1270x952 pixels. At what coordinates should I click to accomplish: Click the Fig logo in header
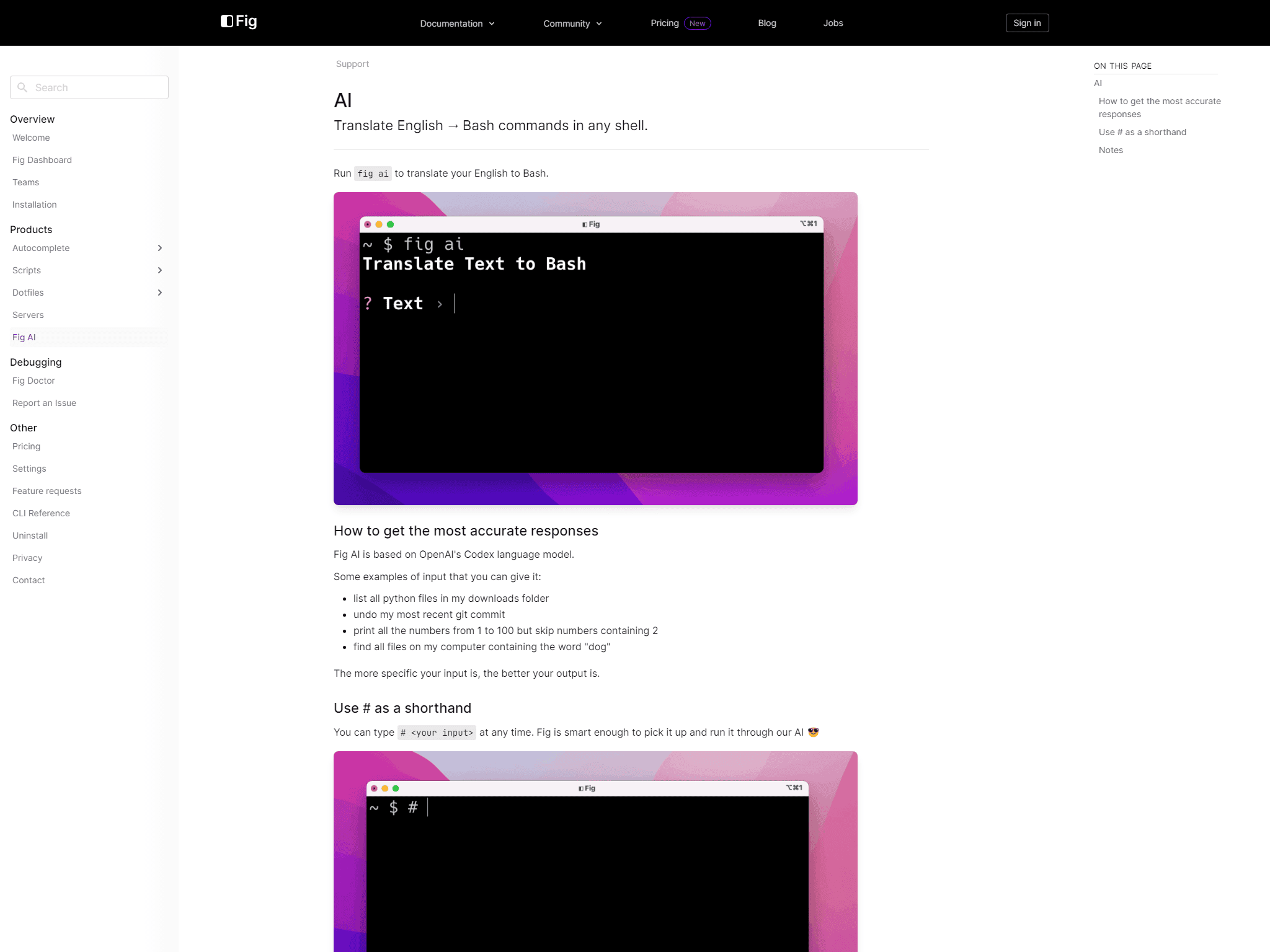239,22
